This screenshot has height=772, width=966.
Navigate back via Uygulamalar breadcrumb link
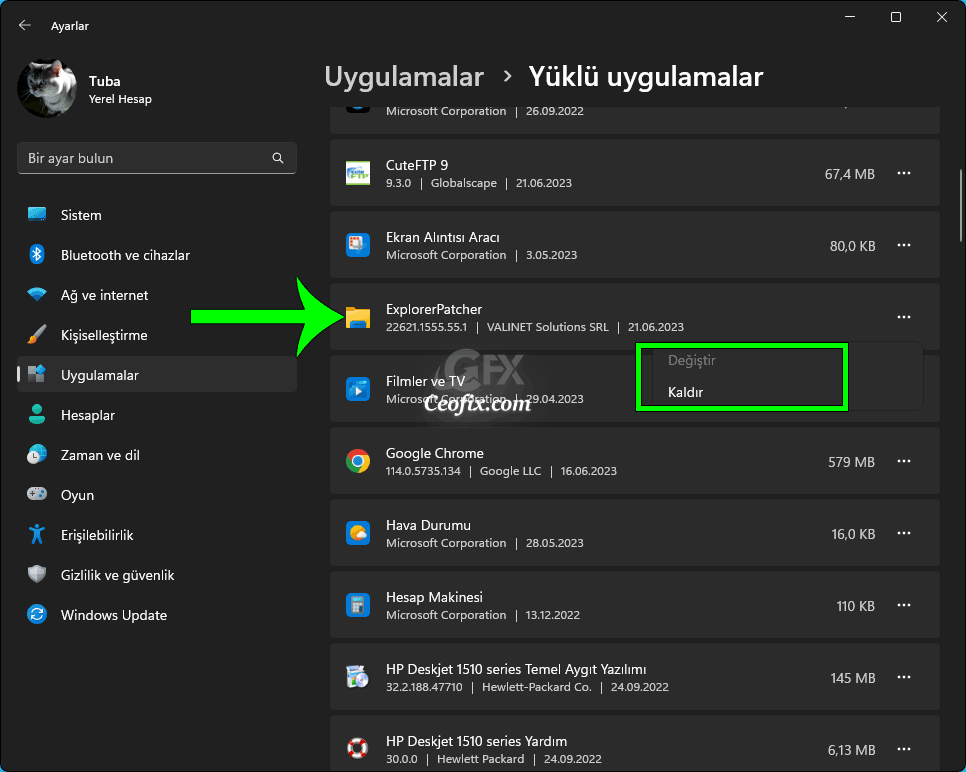(404, 76)
